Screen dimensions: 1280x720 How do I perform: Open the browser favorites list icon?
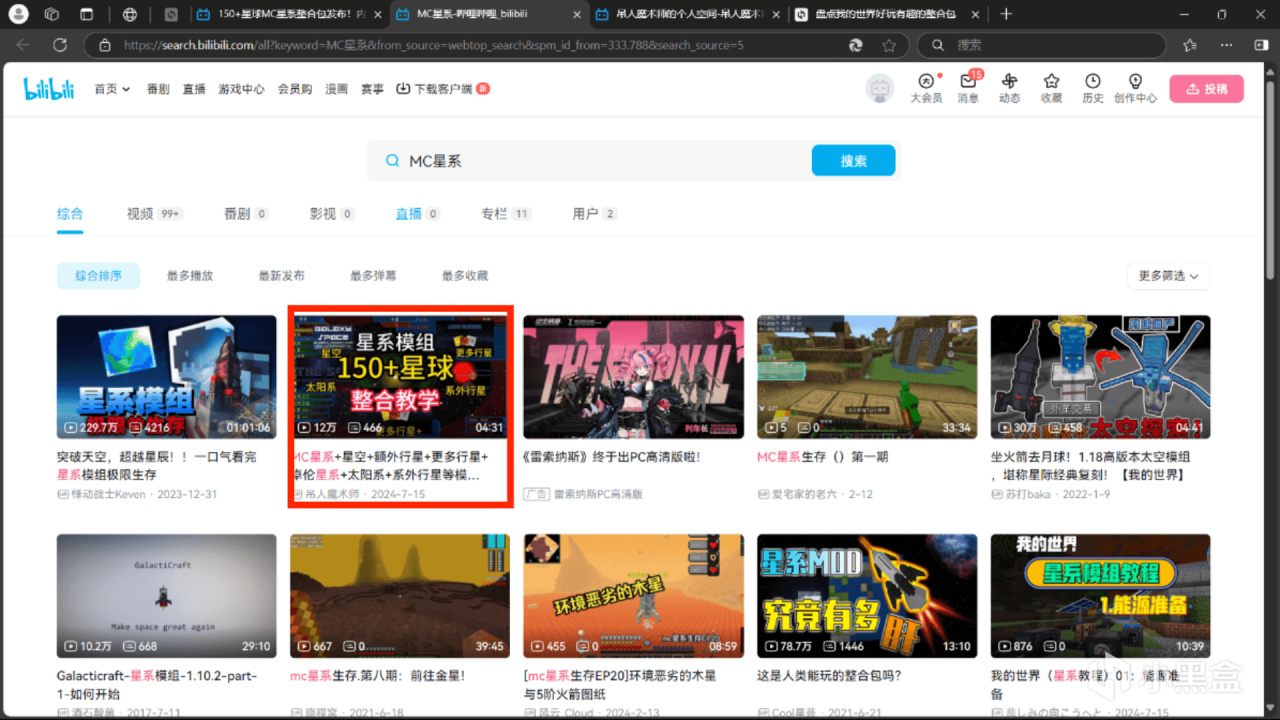coord(1190,45)
